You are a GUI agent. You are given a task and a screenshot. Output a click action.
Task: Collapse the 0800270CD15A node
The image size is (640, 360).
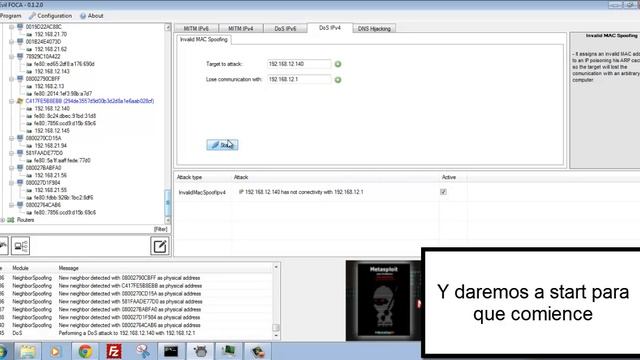pos(11,138)
